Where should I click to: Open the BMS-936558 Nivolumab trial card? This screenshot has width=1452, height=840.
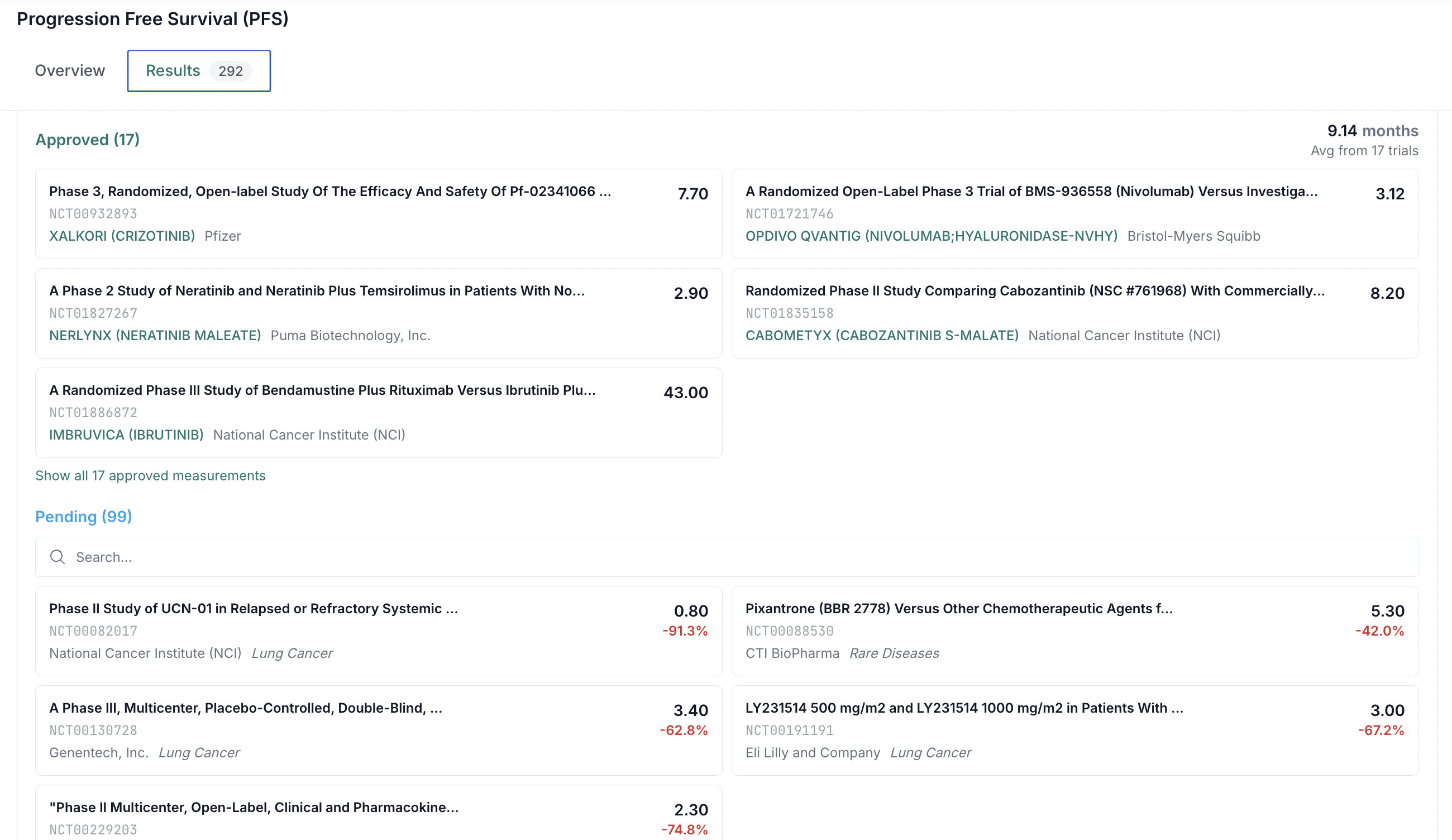point(1074,214)
